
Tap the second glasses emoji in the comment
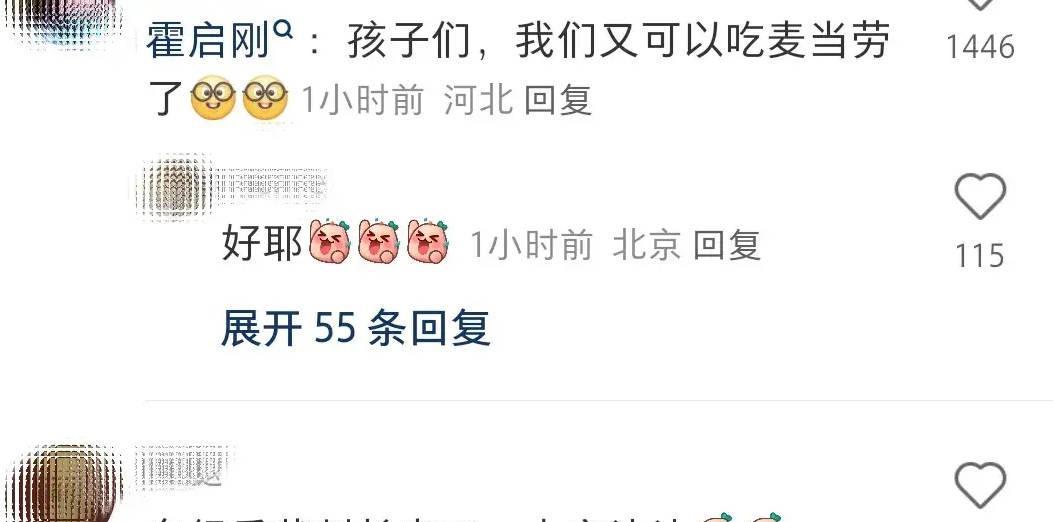point(265,98)
